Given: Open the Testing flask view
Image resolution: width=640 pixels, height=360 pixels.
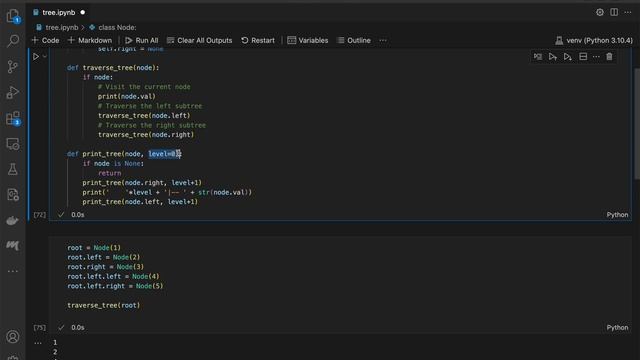Looking at the screenshot, I should coord(13,169).
